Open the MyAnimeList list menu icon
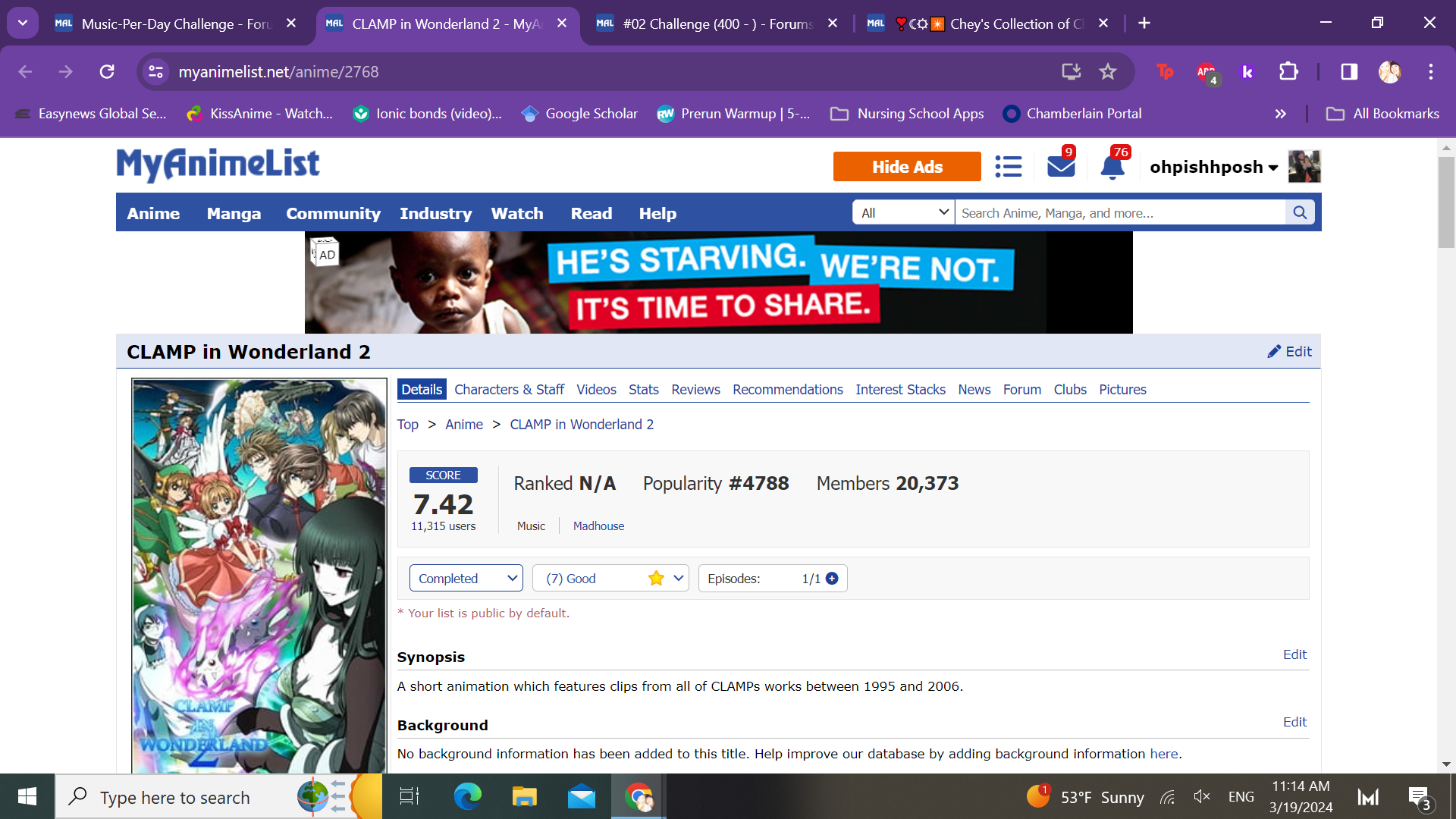The width and height of the screenshot is (1456, 819). pyautogui.click(x=1008, y=167)
